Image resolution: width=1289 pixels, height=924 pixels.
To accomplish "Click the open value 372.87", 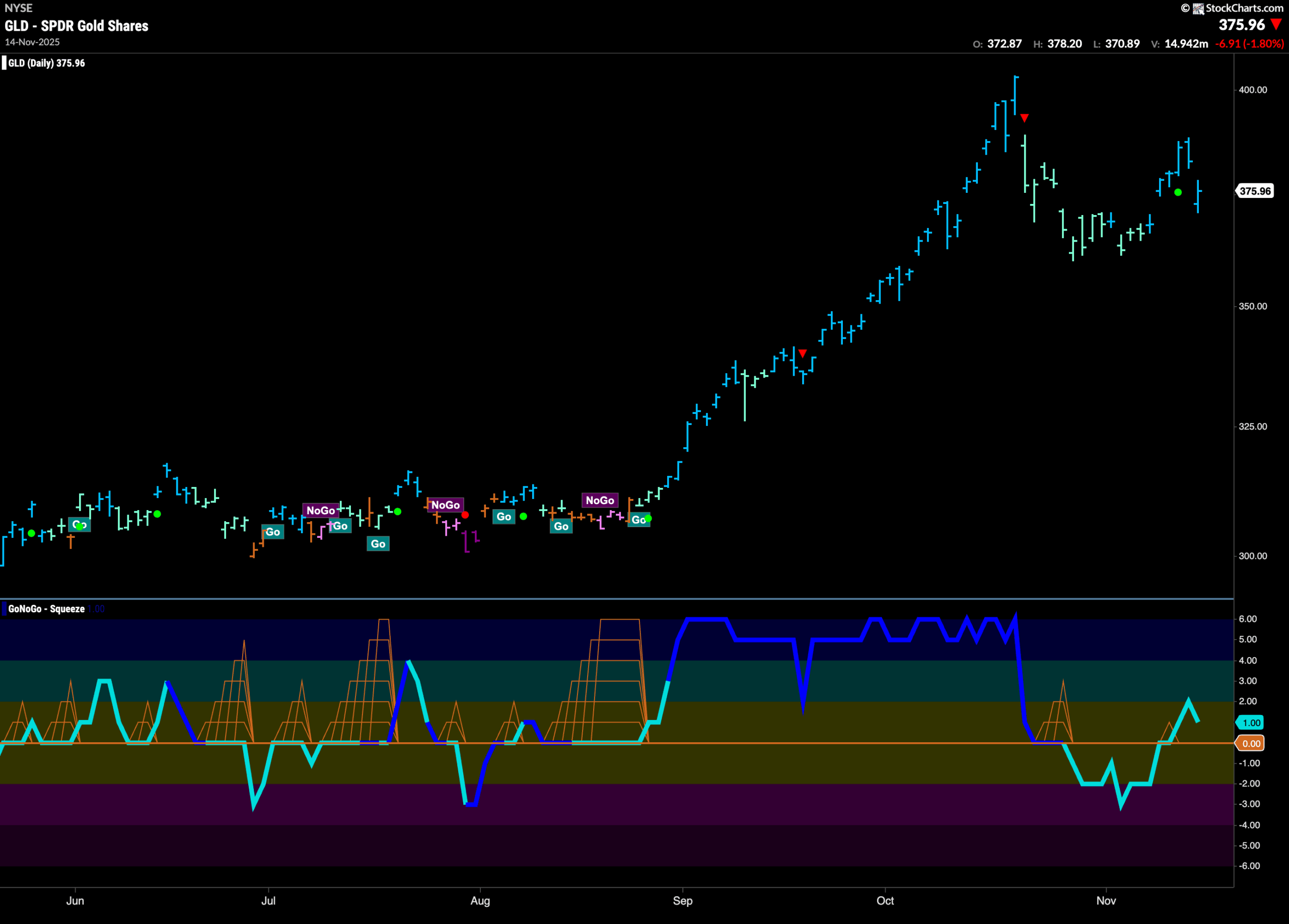I will pyautogui.click(x=1004, y=44).
